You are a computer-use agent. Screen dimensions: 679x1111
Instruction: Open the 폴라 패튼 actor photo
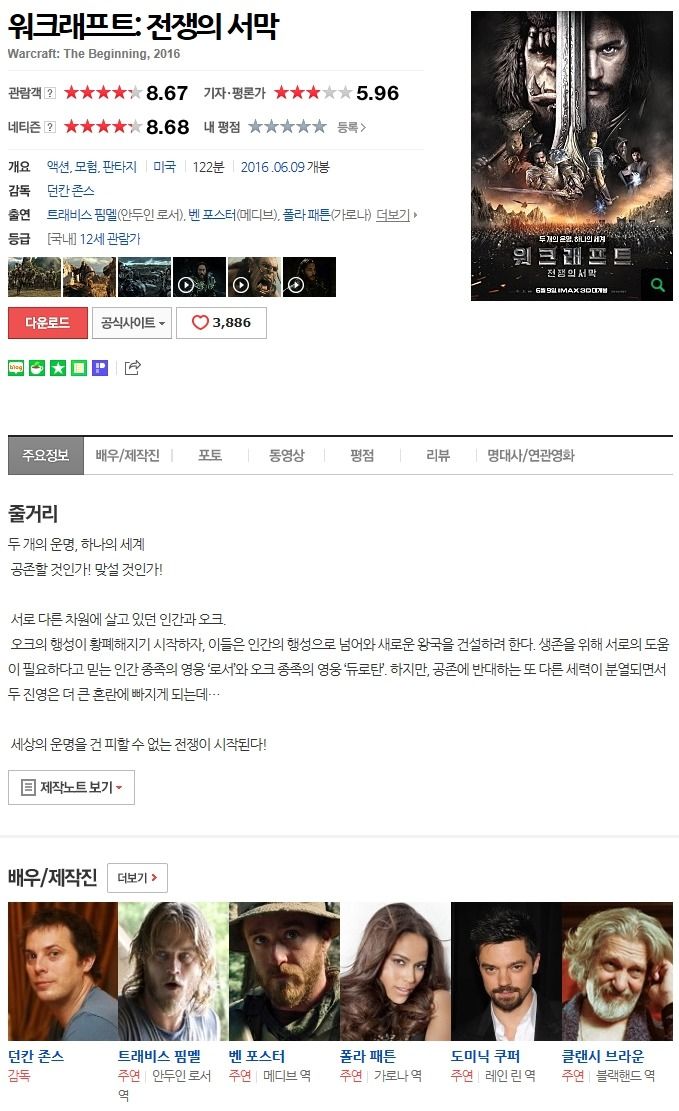tap(395, 971)
